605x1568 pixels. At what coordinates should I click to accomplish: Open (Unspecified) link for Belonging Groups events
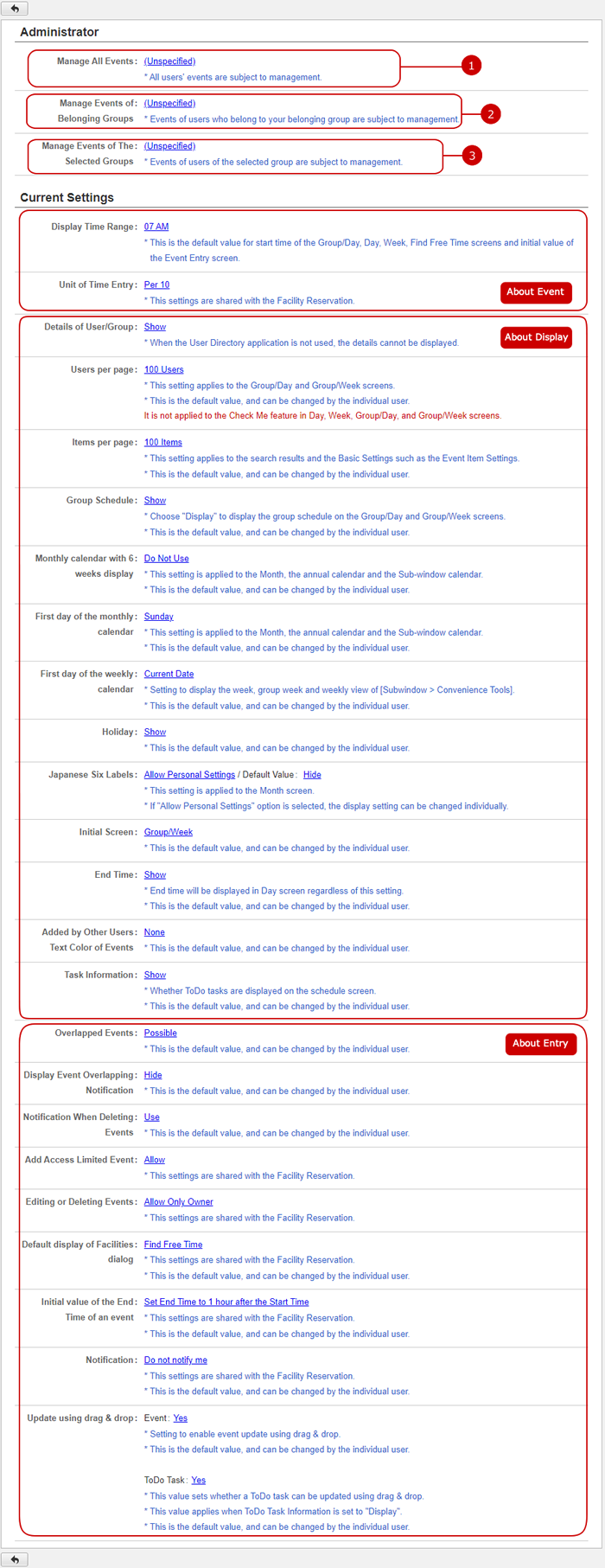[169, 104]
